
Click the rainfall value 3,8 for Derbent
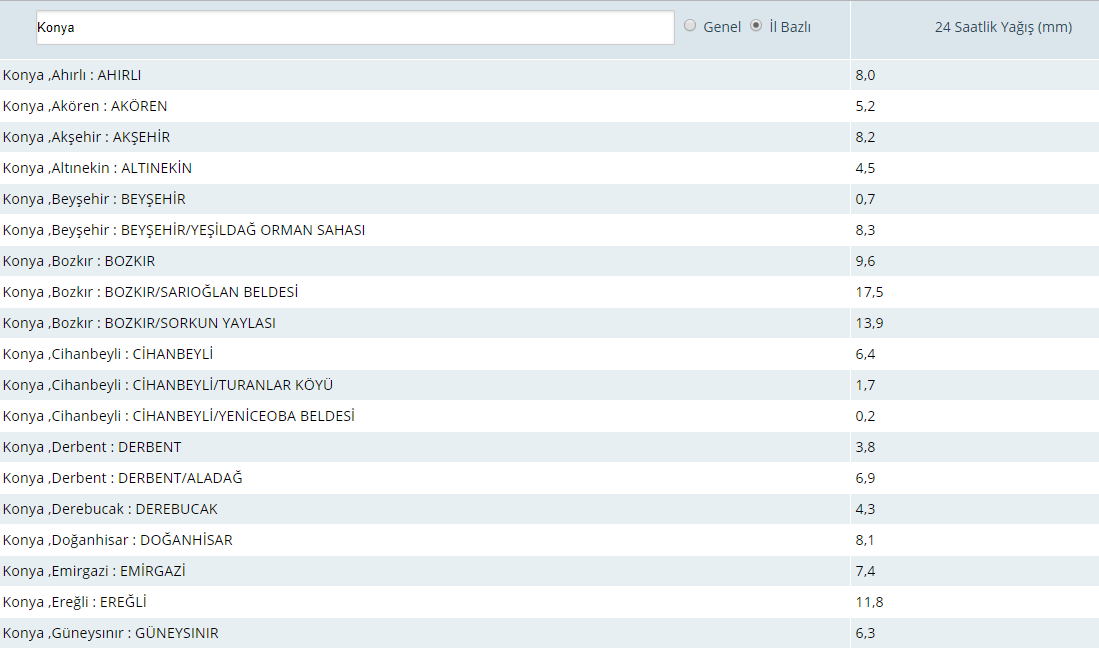(x=865, y=447)
